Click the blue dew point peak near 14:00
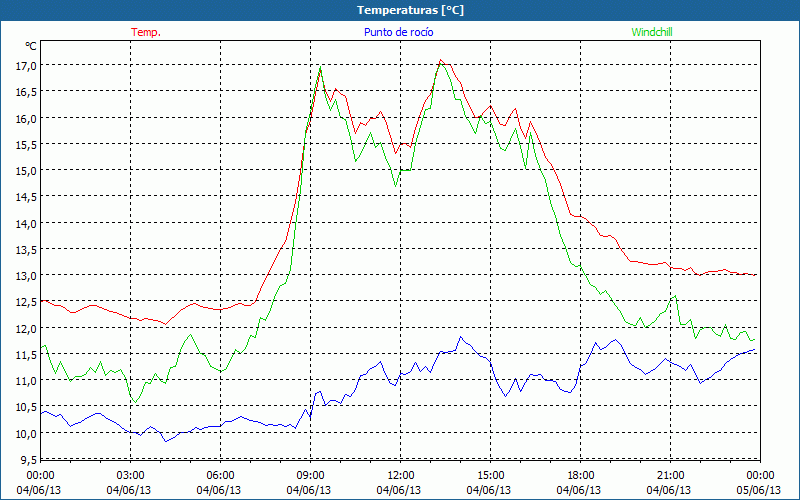The width and height of the screenshot is (800, 500). point(461,337)
